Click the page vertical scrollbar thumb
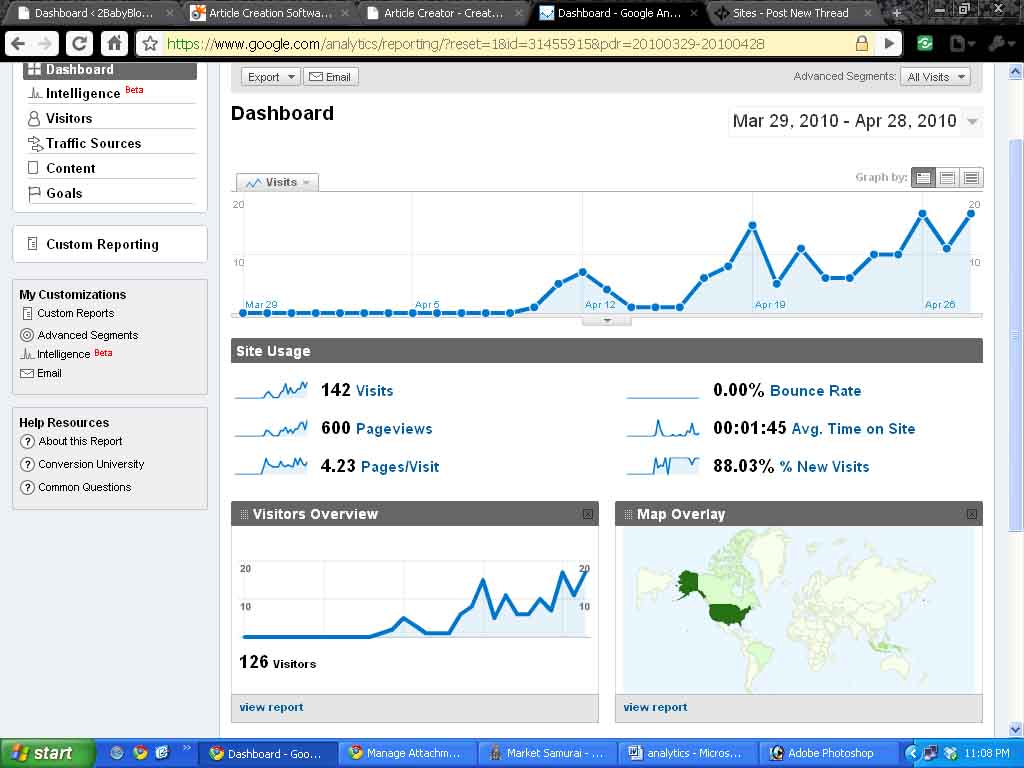Viewport: 1024px width, 768px height. (1015, 334)
